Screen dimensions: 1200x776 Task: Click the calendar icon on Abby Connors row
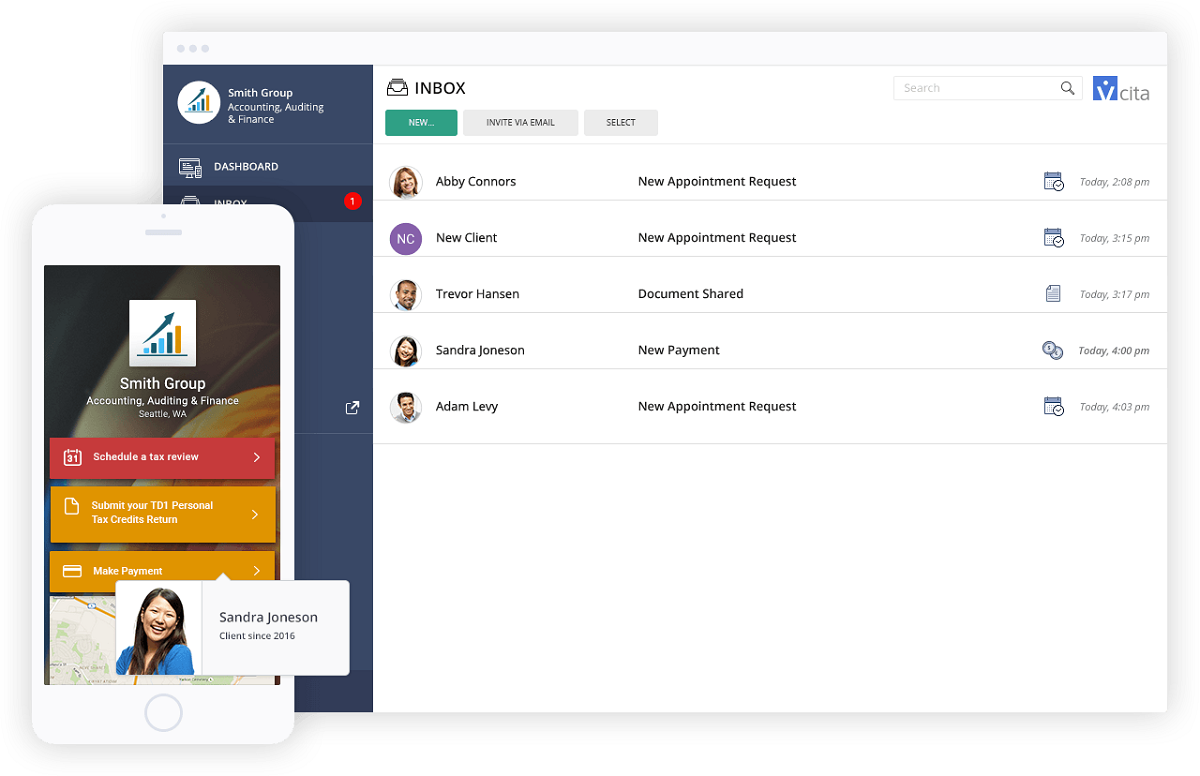tap(1053, 182)
